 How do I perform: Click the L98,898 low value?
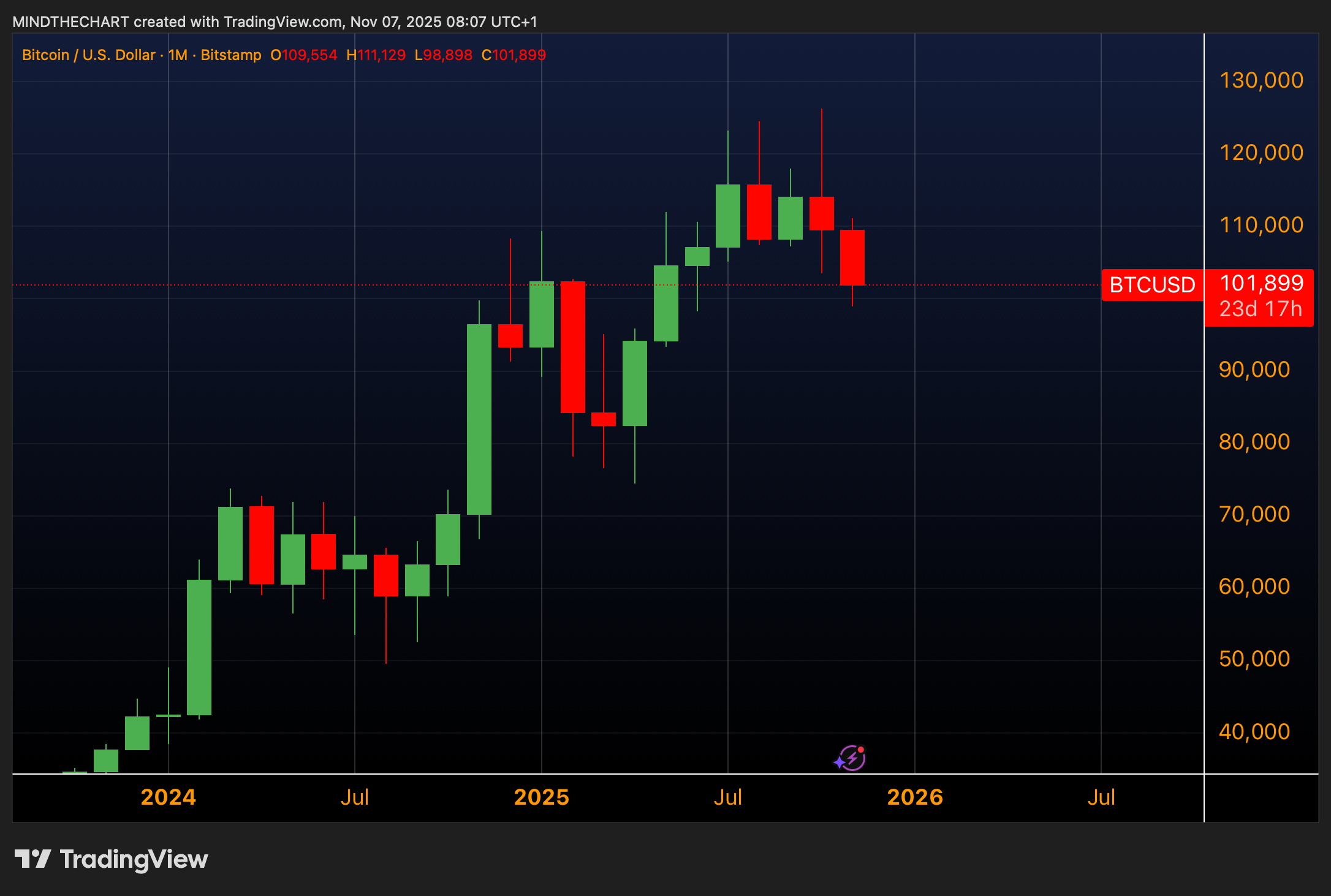click(x=444, y=55)
